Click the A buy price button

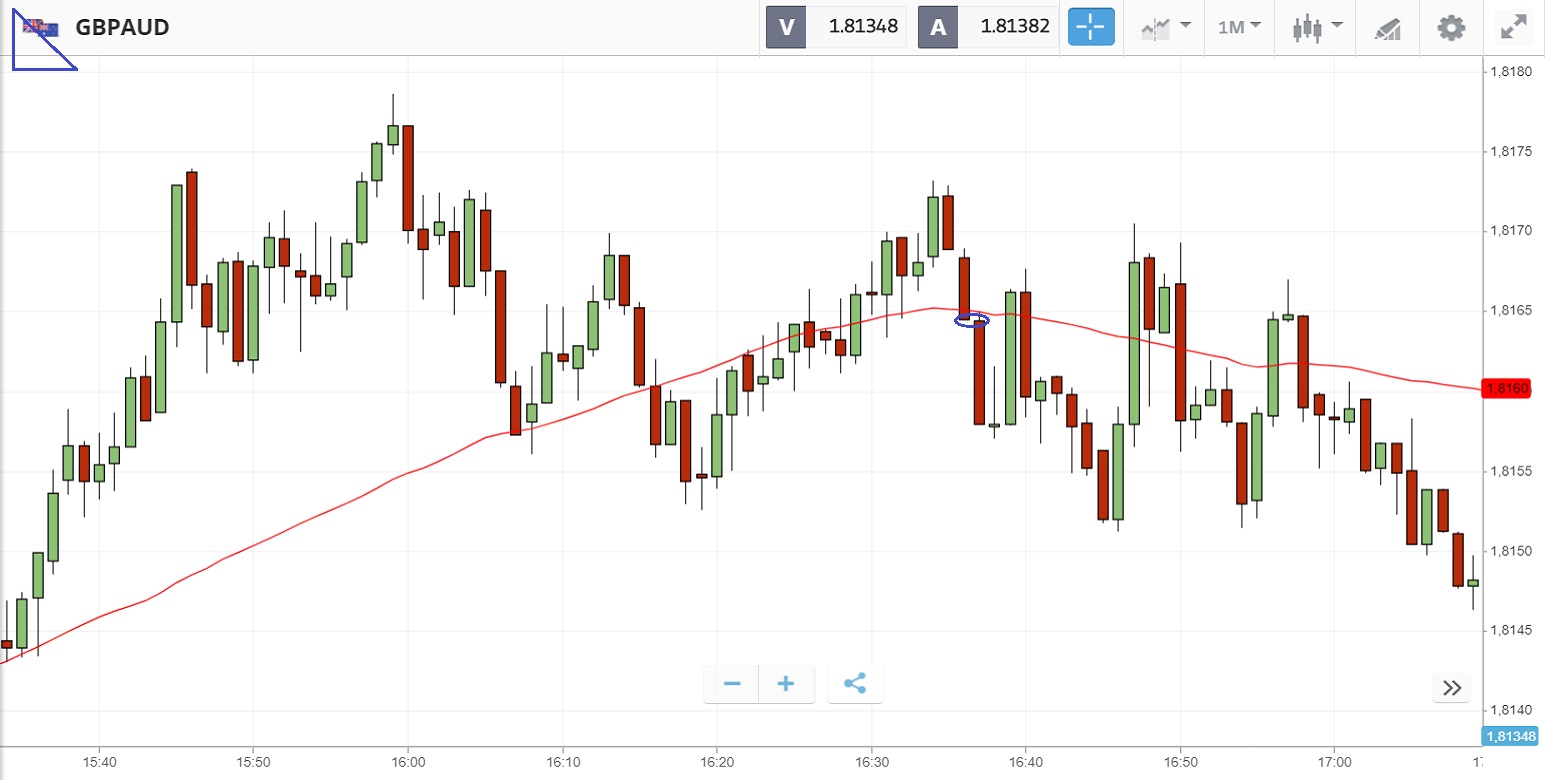[987, 27]
